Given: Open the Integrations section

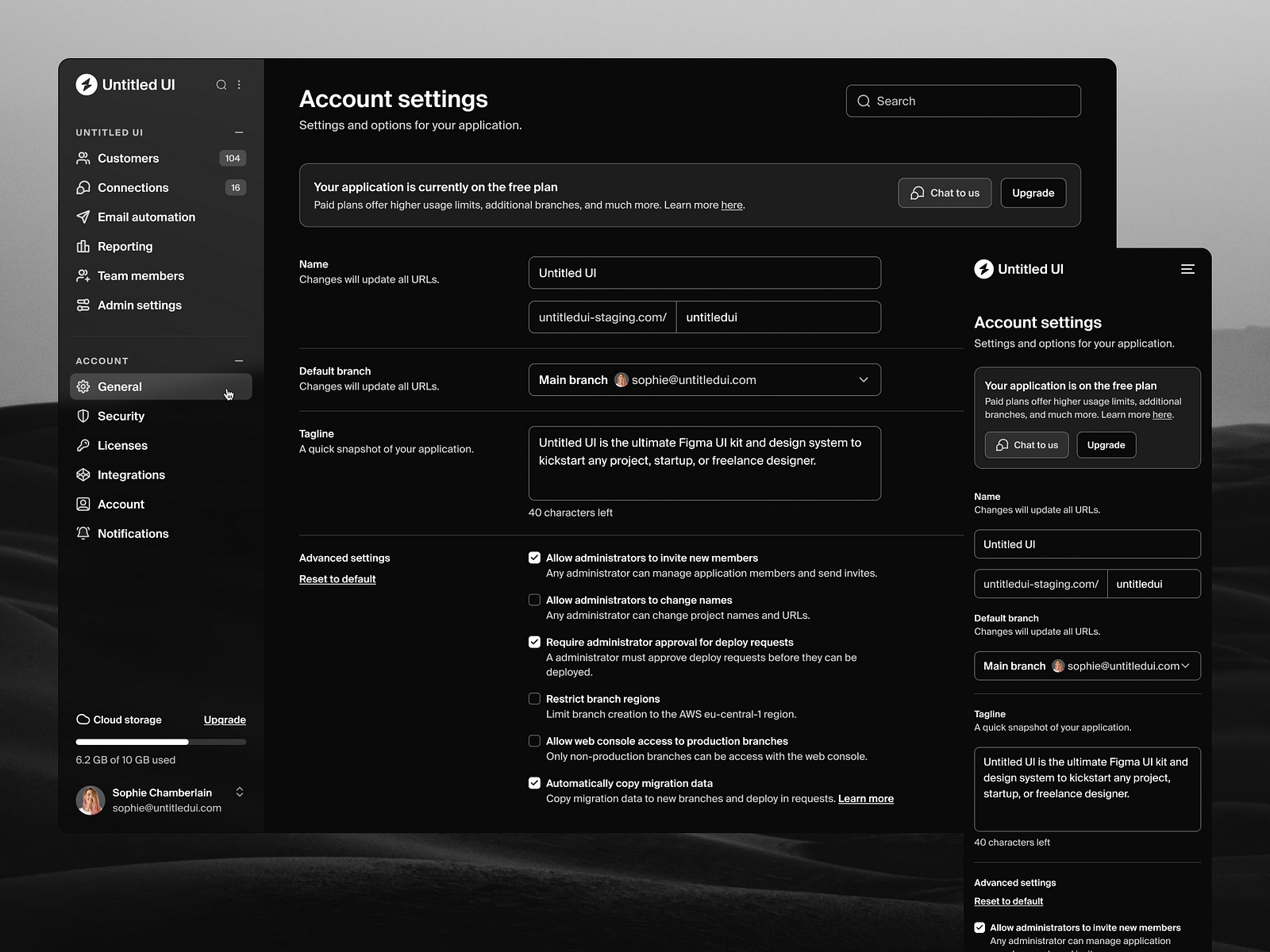Looking at the screenshot, I should pos(131,474).
